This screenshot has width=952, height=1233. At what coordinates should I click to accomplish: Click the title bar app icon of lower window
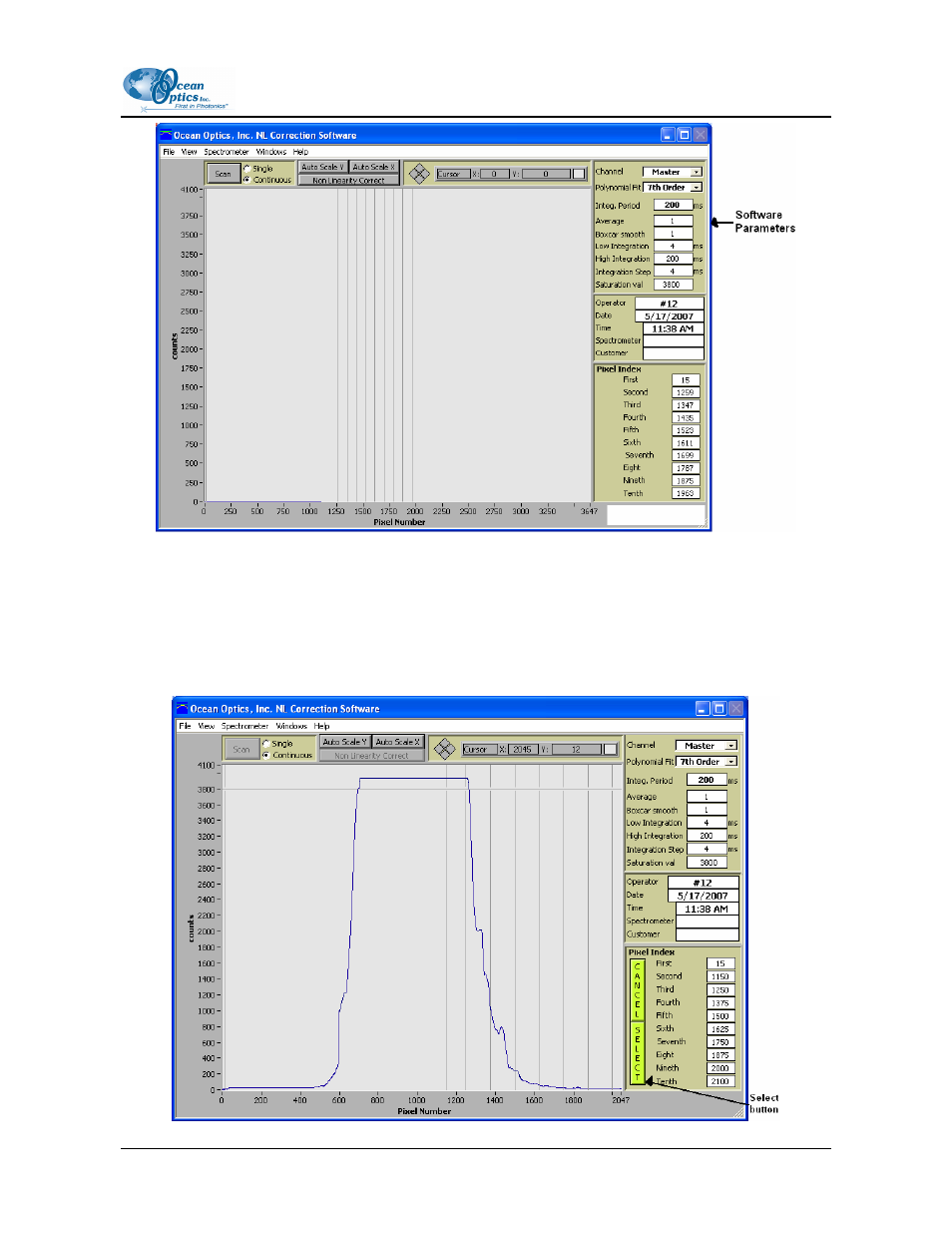(182, 709)
